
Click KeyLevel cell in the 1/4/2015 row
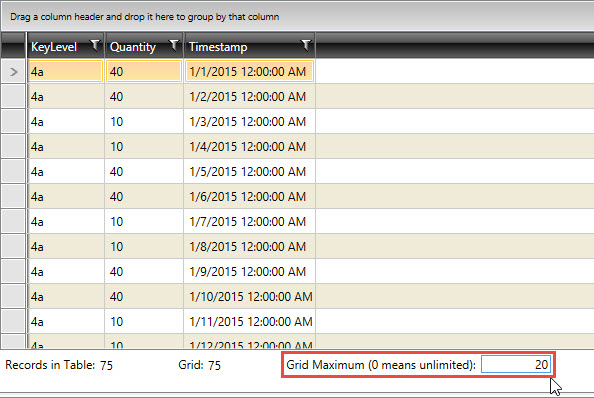[66, 147]
